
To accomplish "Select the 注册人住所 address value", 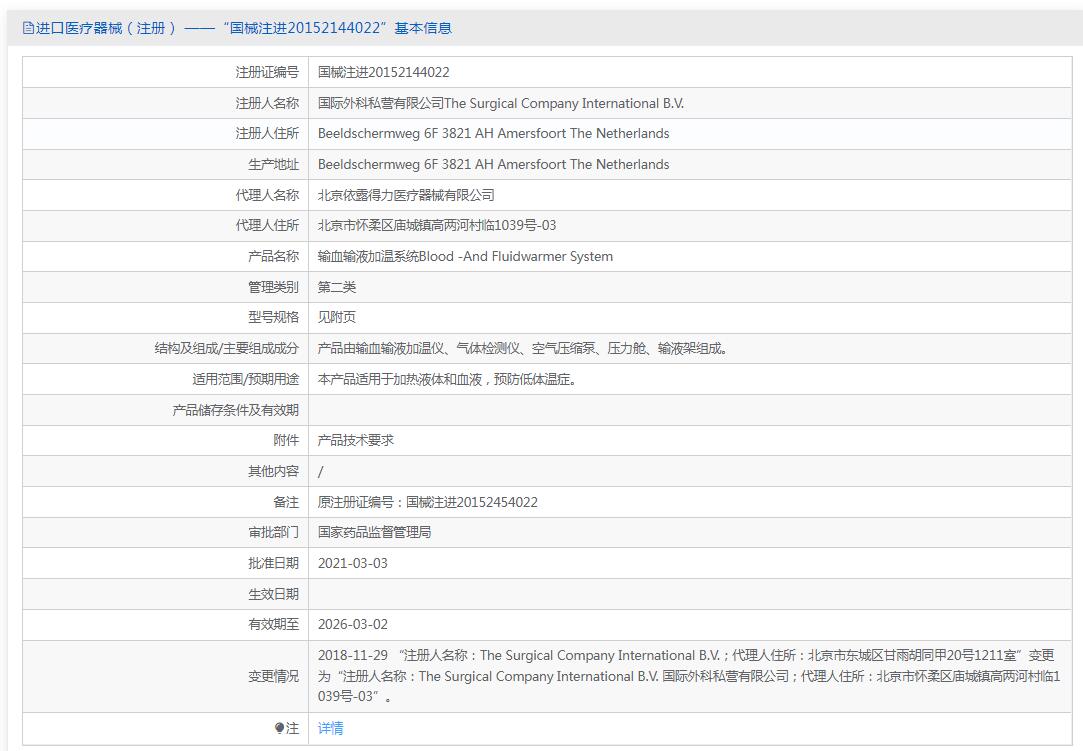I will (x=493, y=133).
